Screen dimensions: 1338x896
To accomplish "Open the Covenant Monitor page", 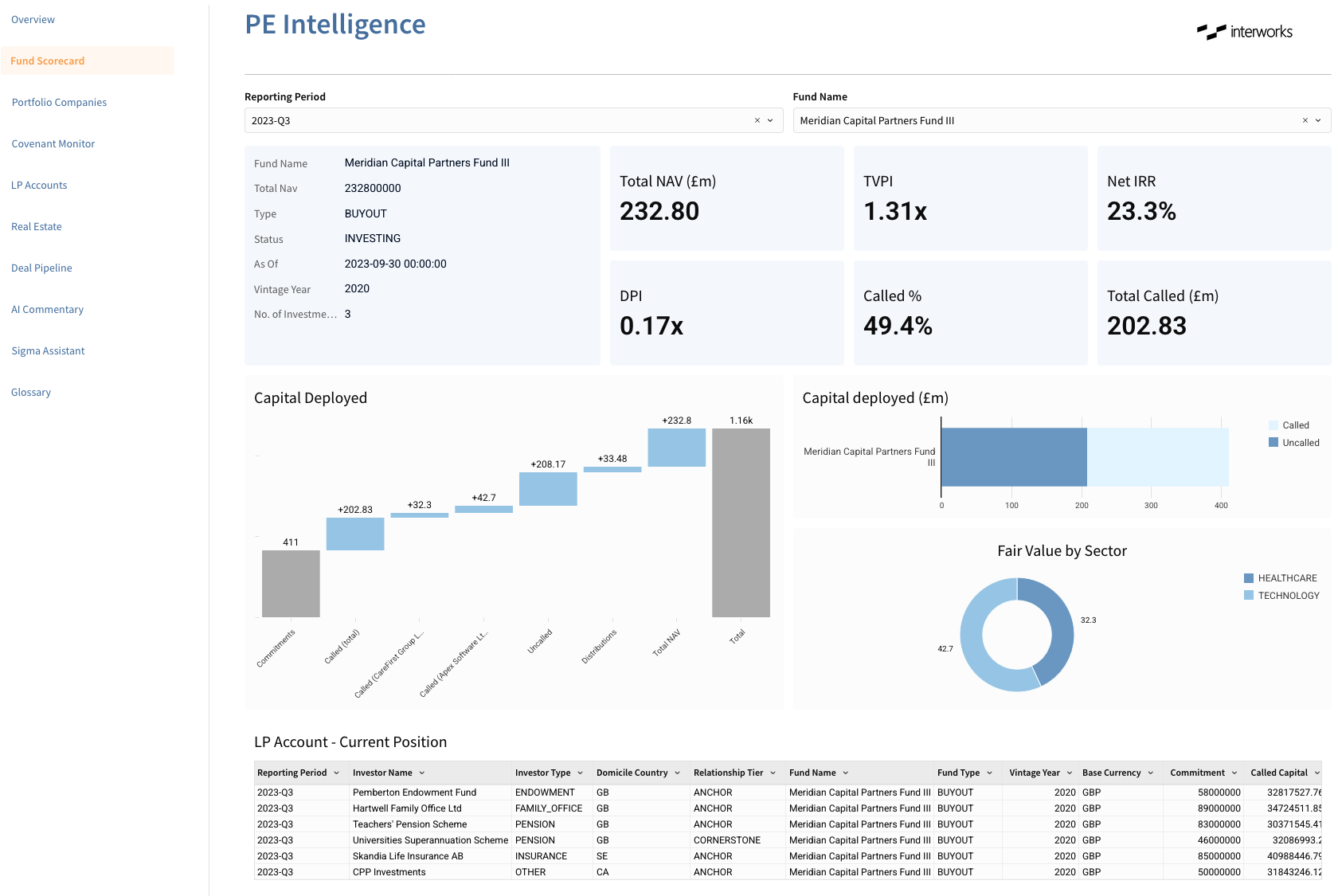I will click(x=53, y=143).
